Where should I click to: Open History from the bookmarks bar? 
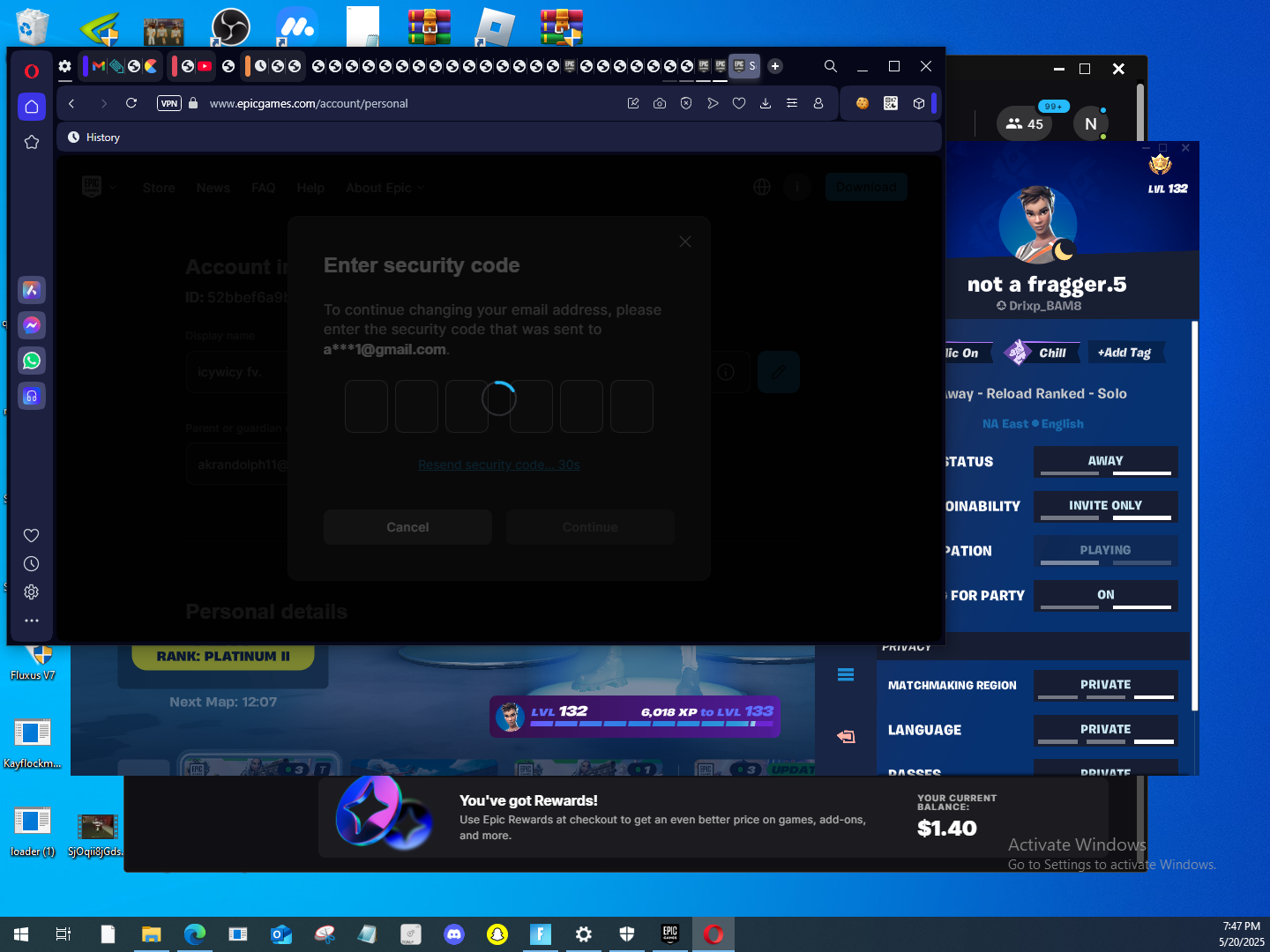tap(93, 138)
